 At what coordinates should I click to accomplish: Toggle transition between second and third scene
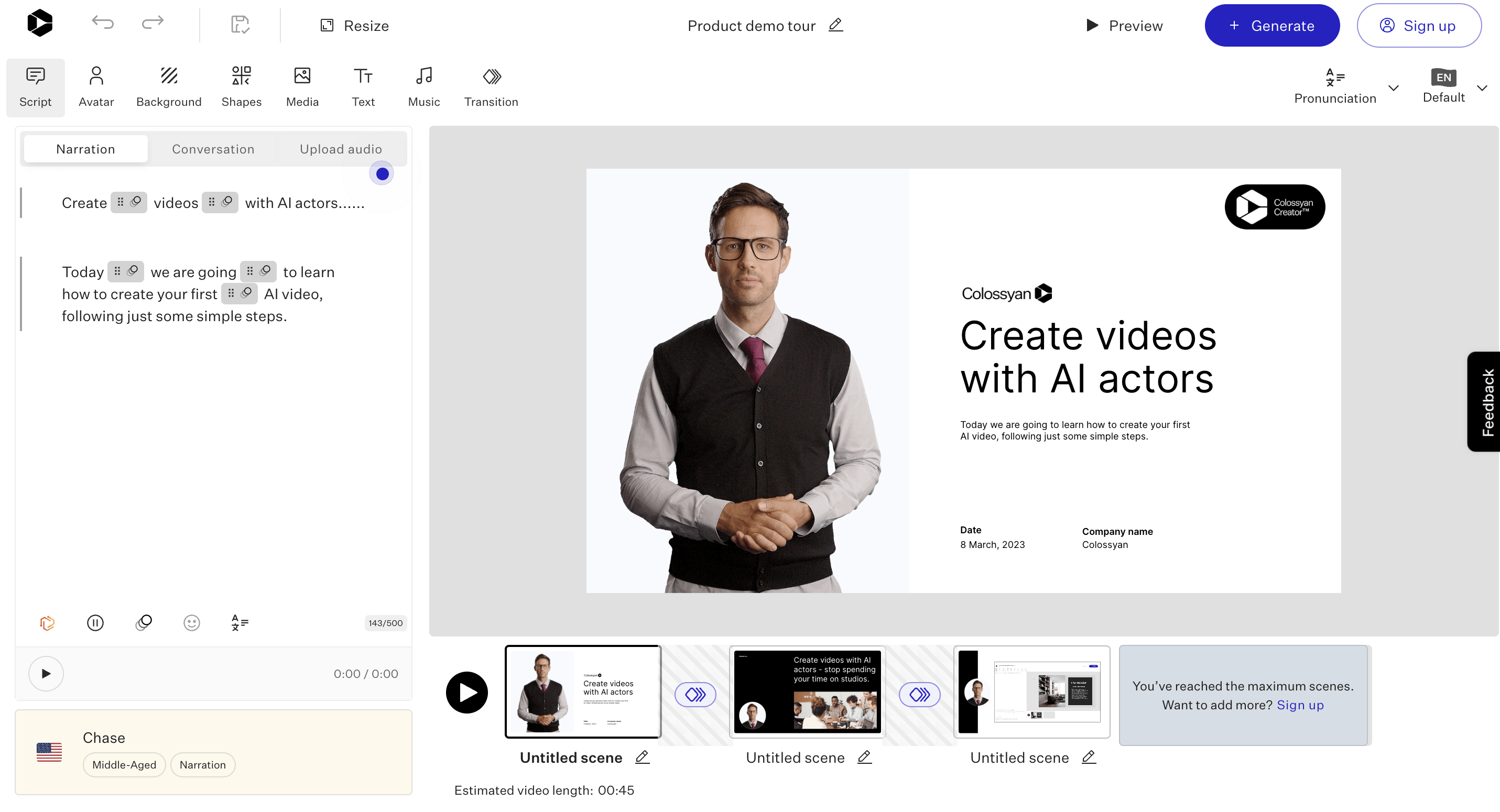[919, 695]
